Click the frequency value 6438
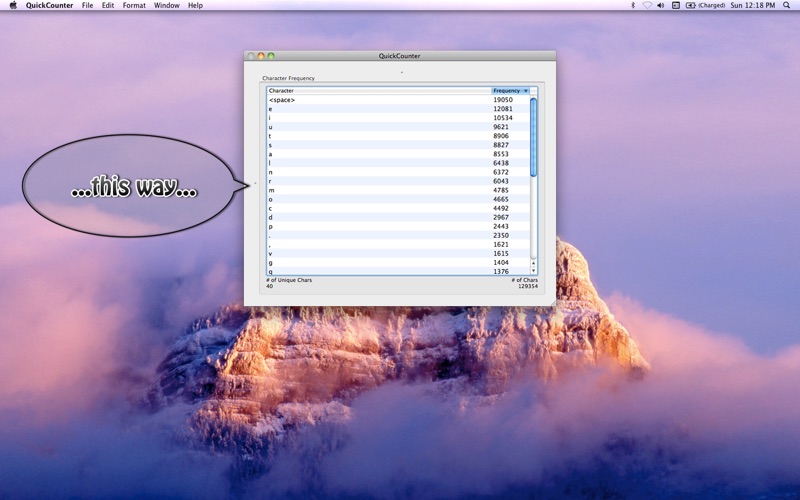The image size is (800, 500). [501, 163]
